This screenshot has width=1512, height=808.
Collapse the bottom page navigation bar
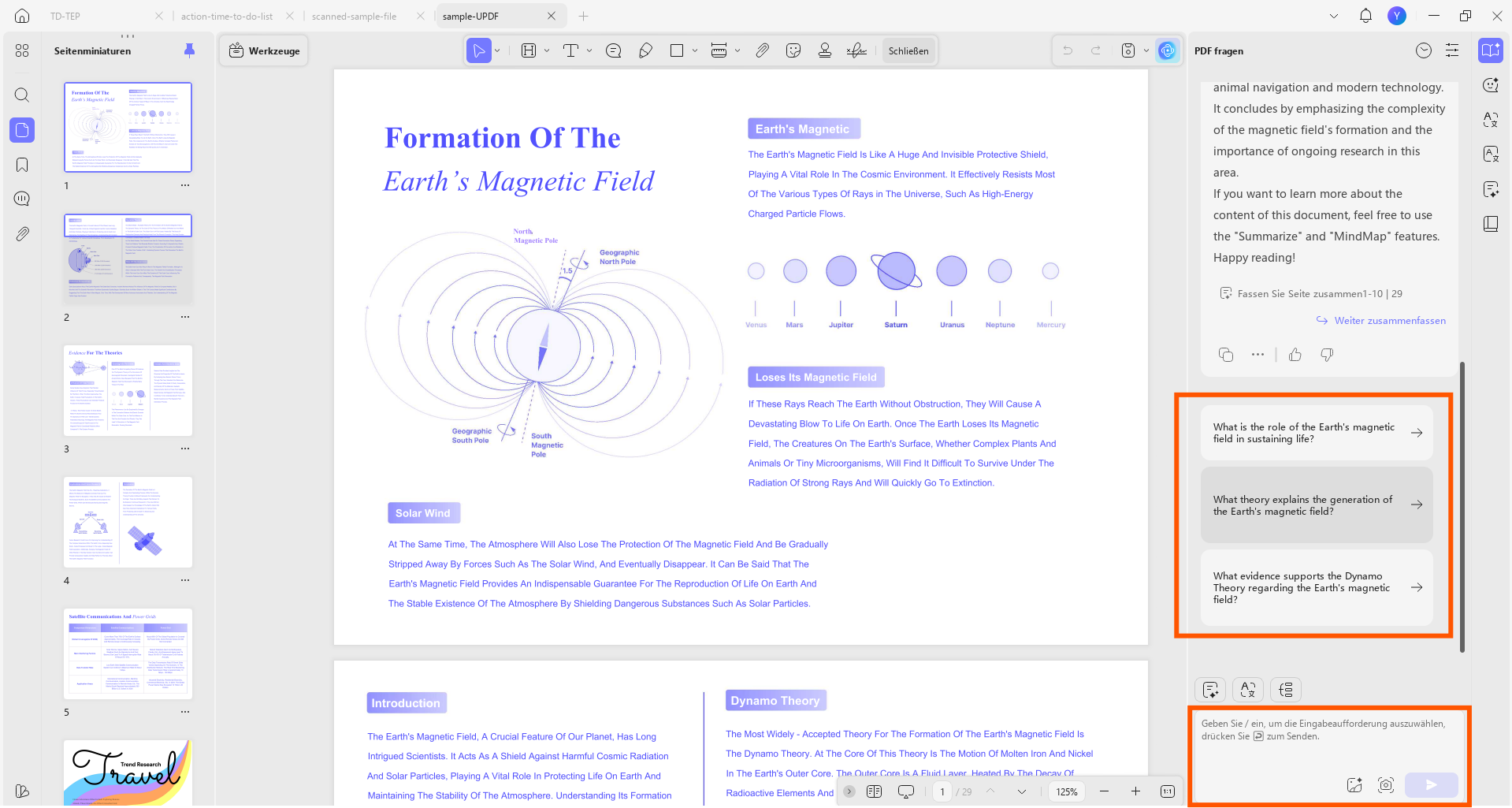(x=849, y=791)
